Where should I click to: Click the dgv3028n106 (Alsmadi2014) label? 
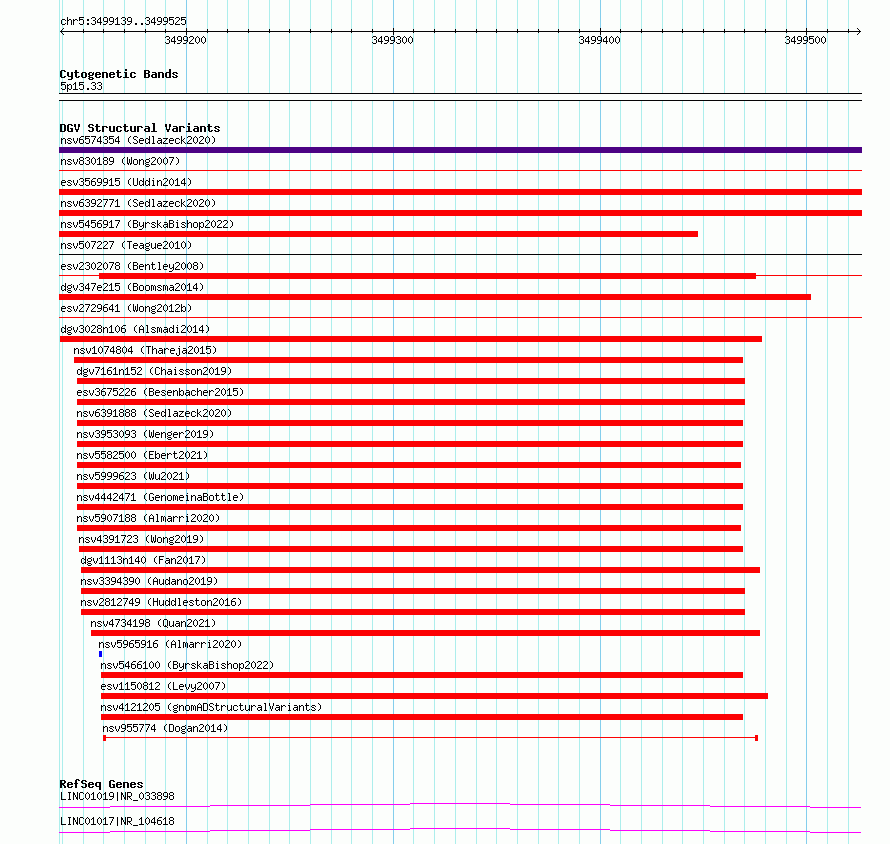click(135, 329)
